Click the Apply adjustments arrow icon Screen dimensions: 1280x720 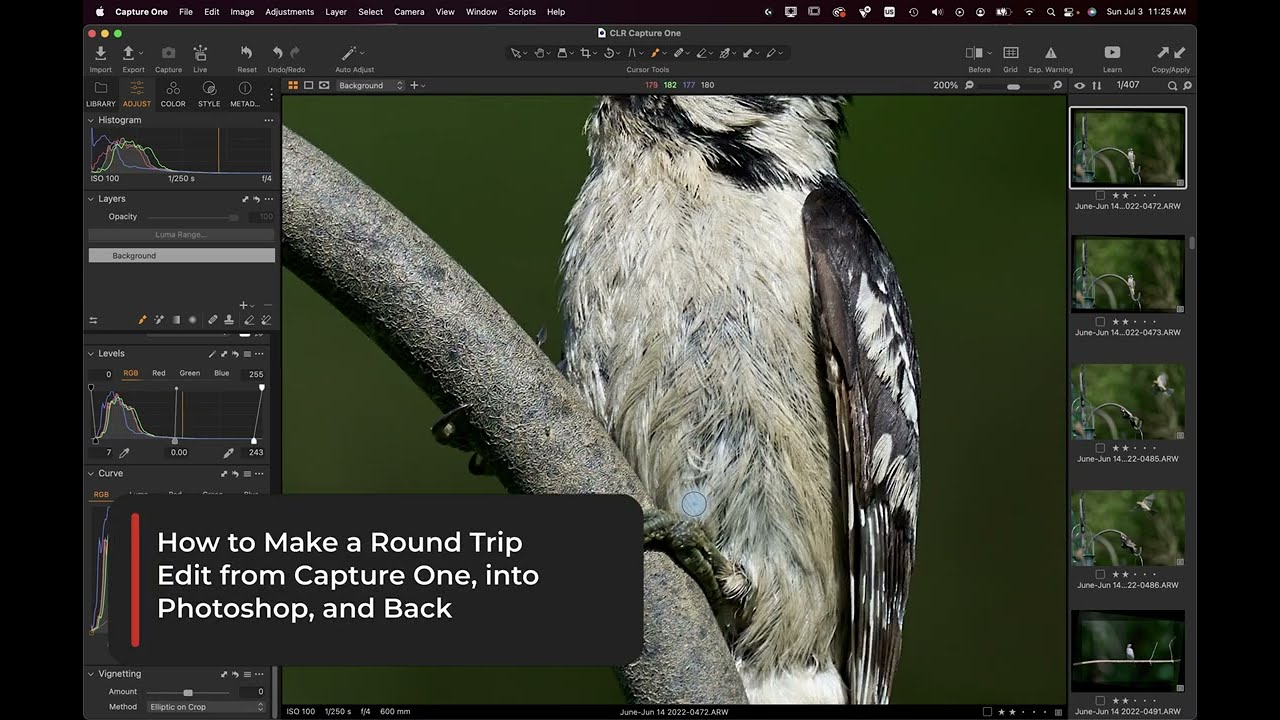click(x=1180, y=53)
